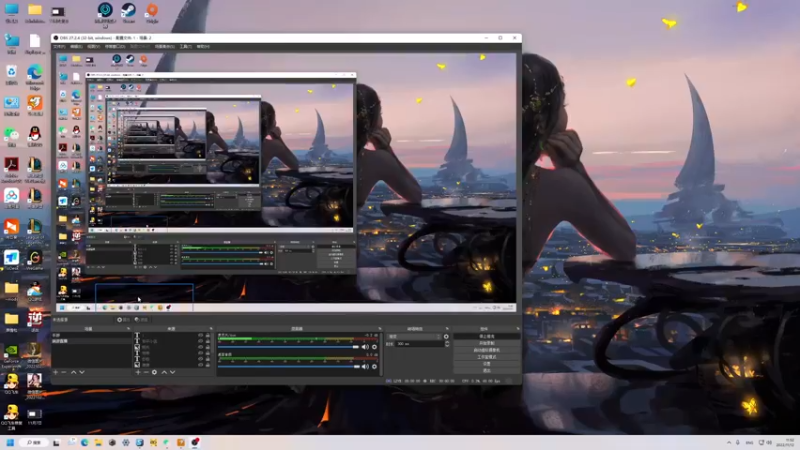Pop out the Scenes dock via its header icon
The height and width of the screenshot is (450, 800).
128,329
